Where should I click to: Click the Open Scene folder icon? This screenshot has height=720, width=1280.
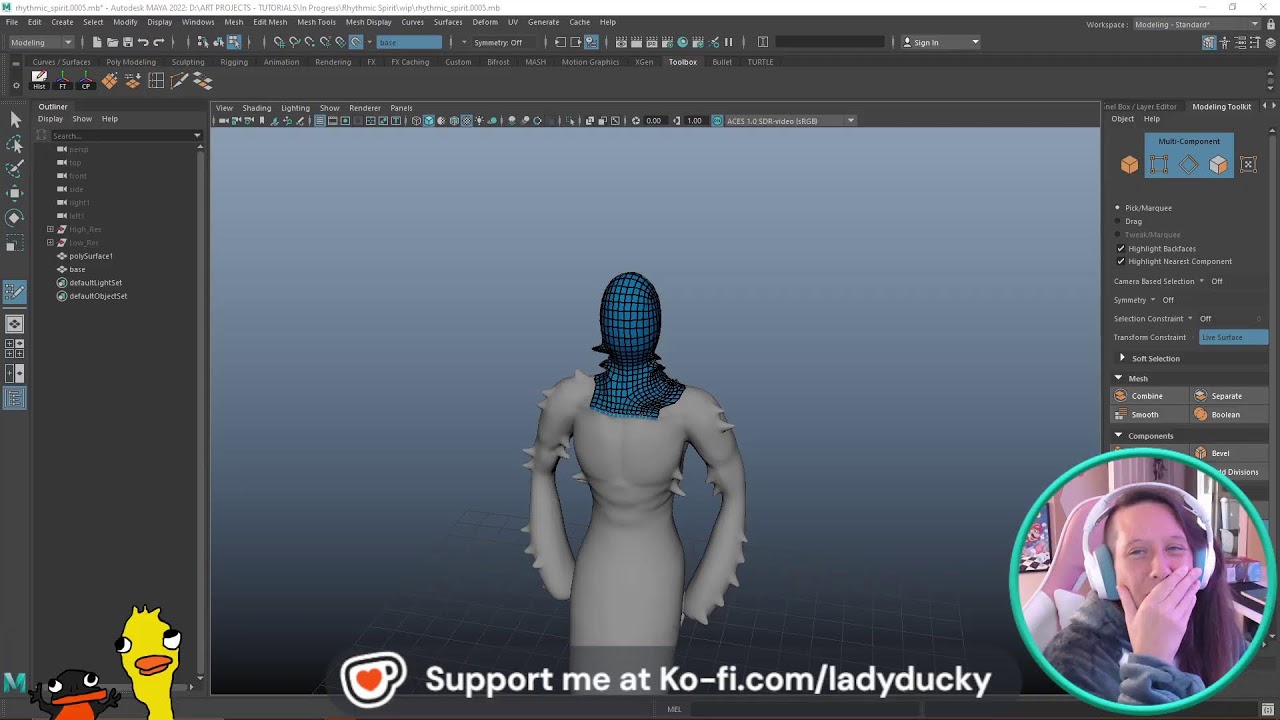tap(112, 42)
